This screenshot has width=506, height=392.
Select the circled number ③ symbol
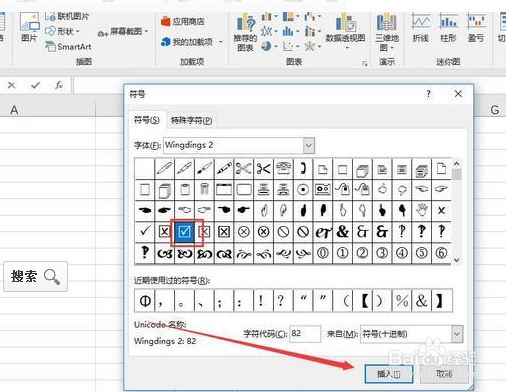(x=382, y=253)
